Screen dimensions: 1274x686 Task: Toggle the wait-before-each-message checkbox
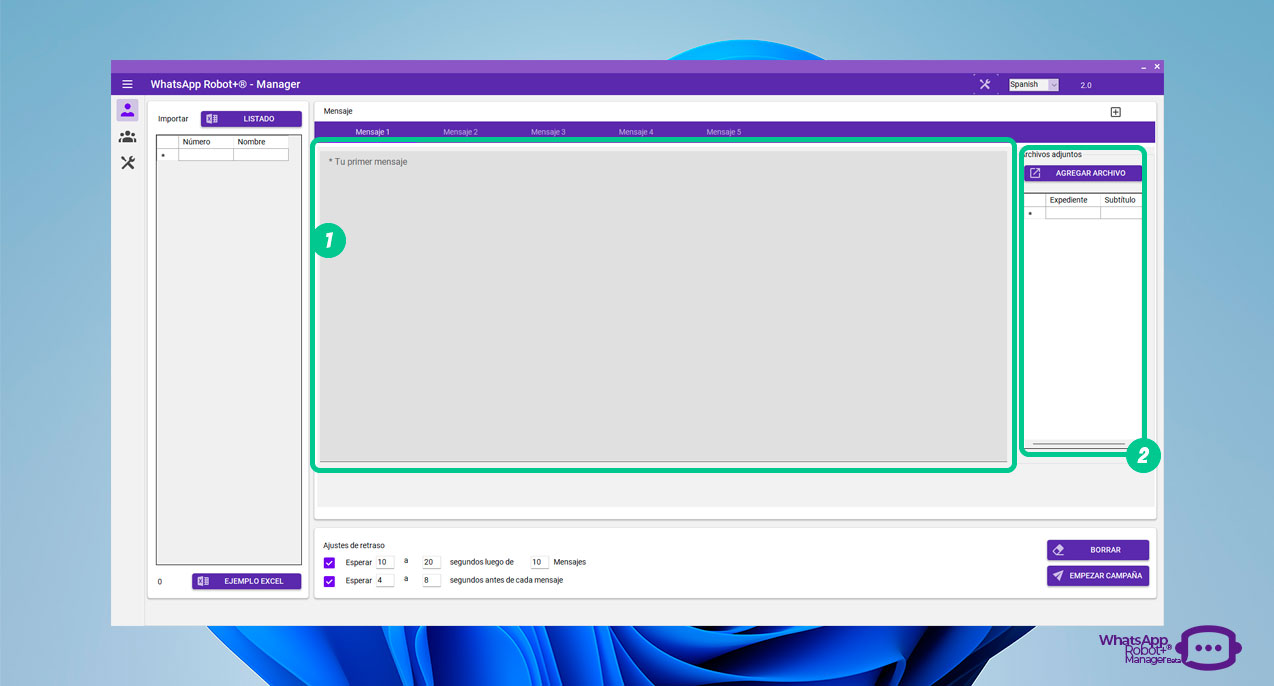[x=330, y=581]
